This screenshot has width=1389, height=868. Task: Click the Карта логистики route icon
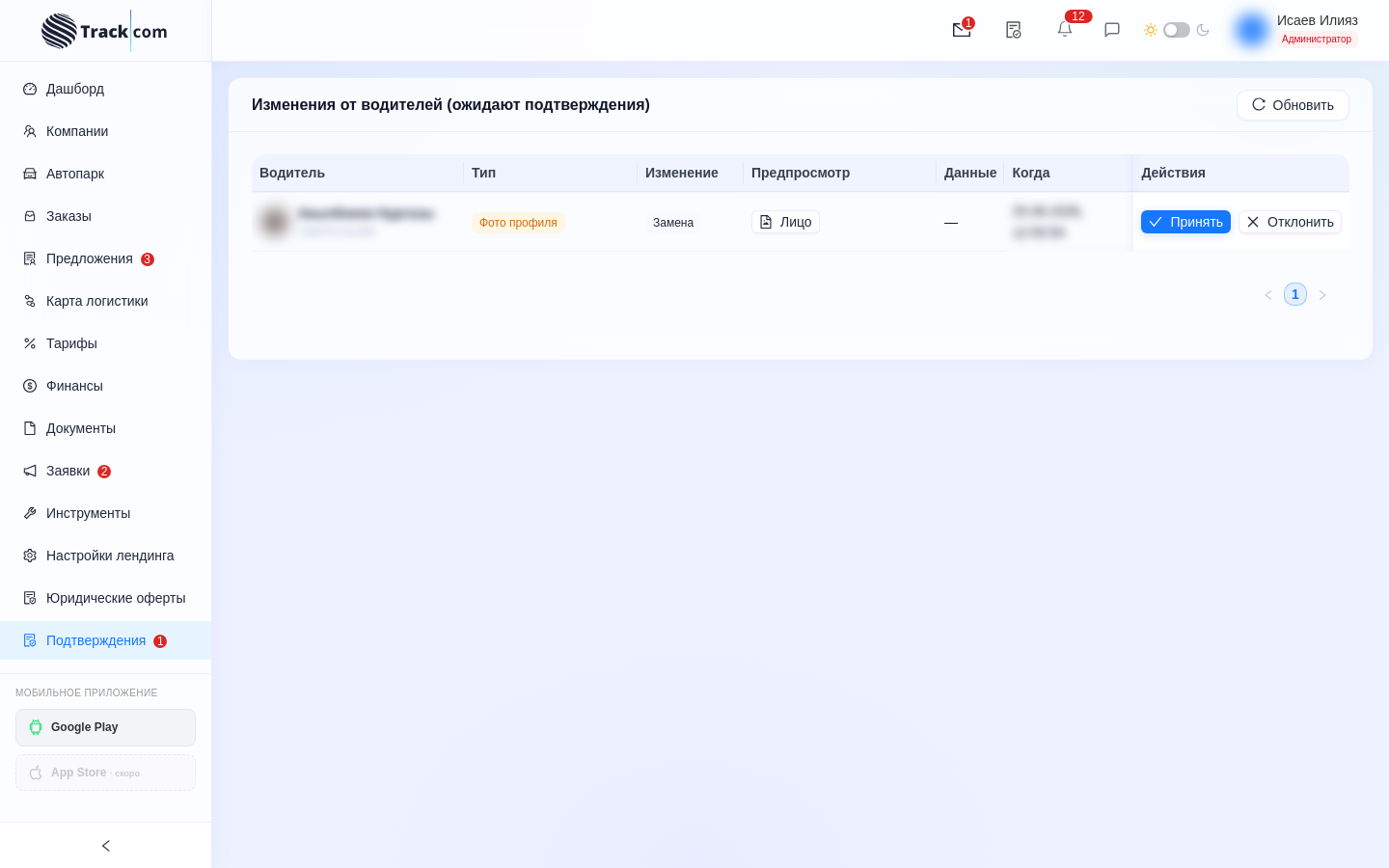click(x=30, y=301)
